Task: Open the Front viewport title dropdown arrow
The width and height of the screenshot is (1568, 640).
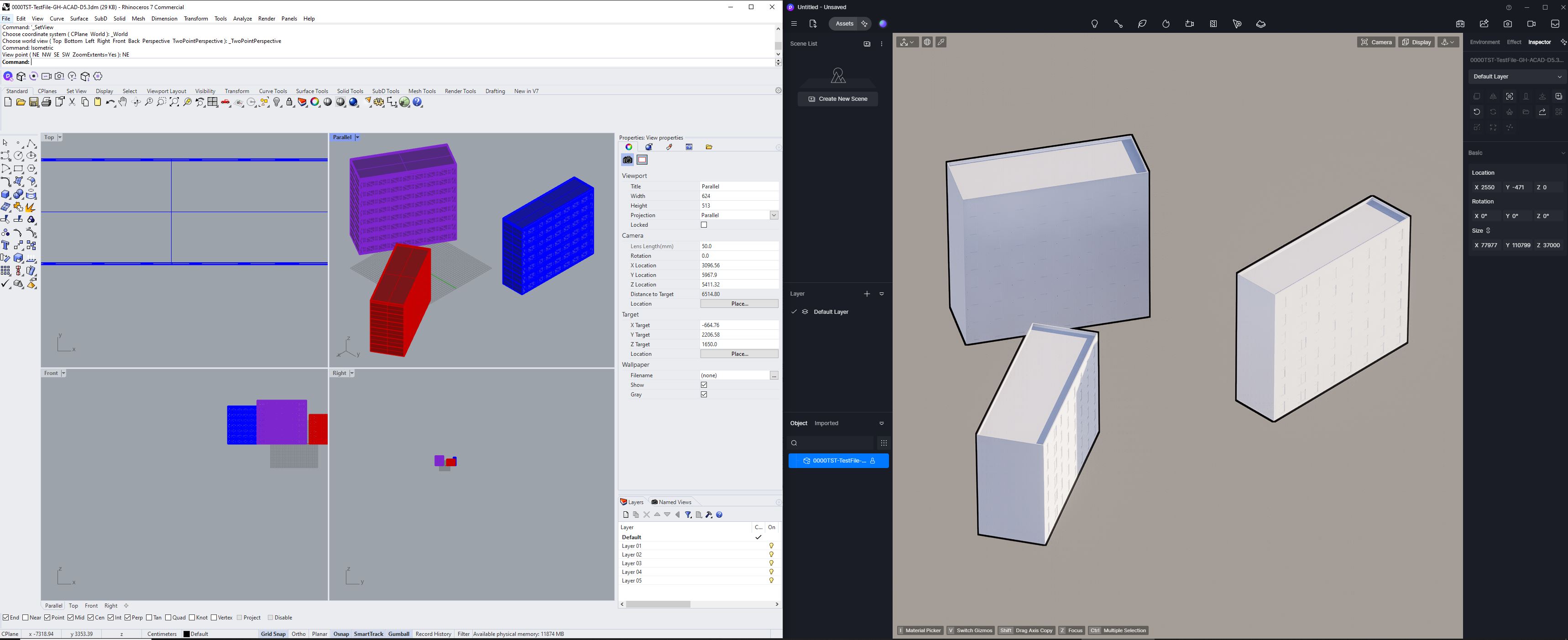Action: (63, 374)
